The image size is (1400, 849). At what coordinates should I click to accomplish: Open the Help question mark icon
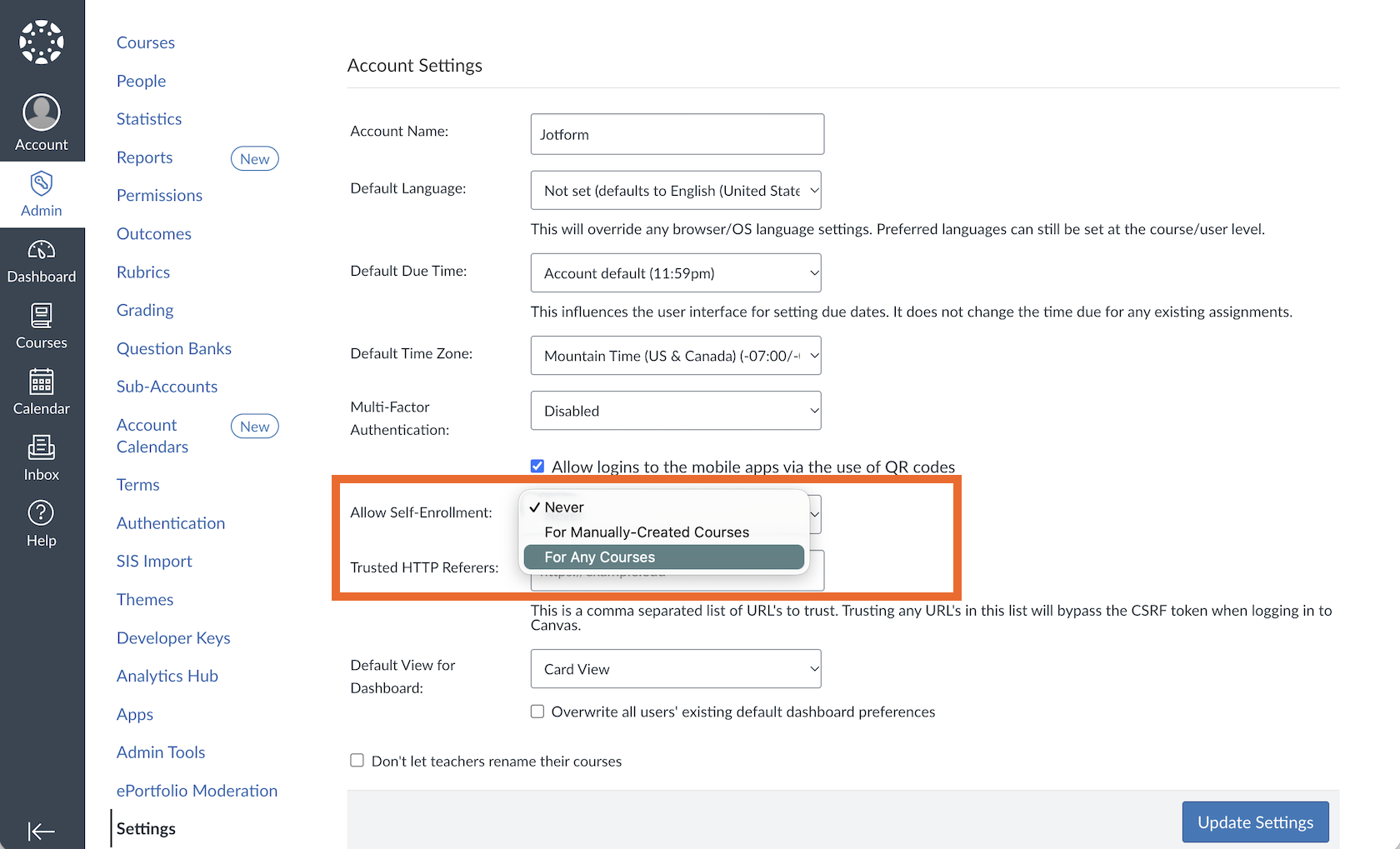(x=42, y=513)
